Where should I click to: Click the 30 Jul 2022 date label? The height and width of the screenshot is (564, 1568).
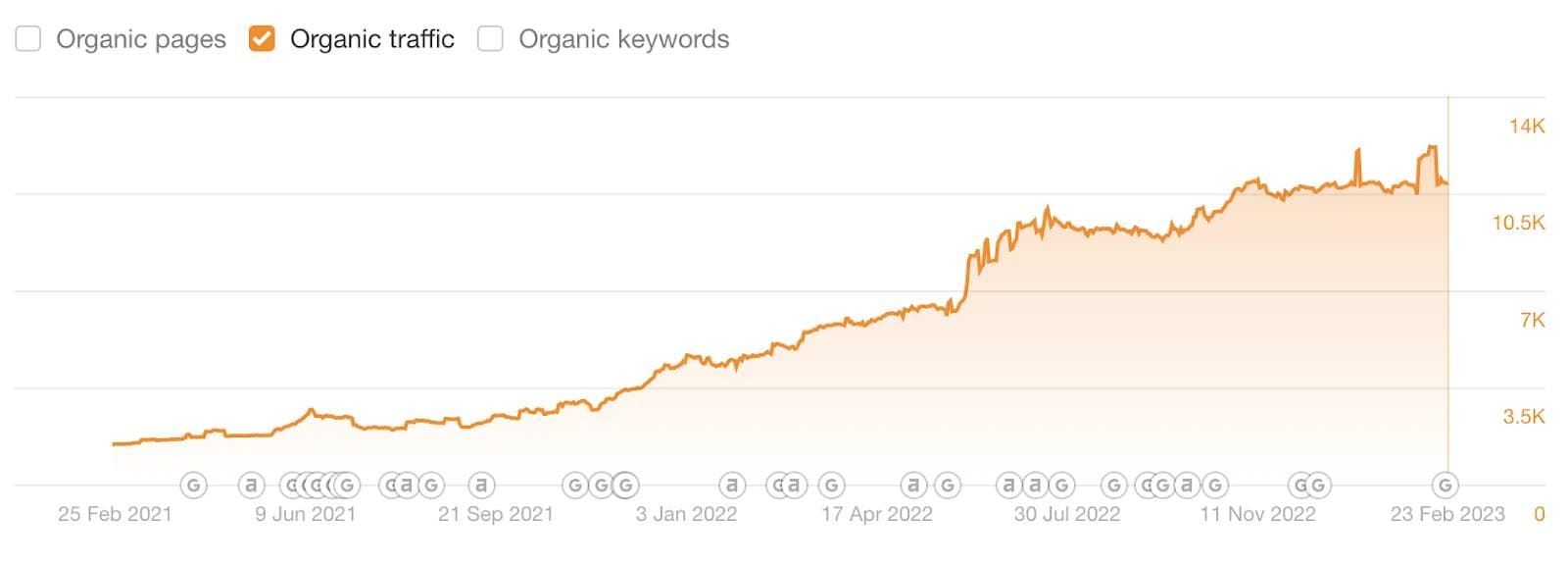(1066, 514)
